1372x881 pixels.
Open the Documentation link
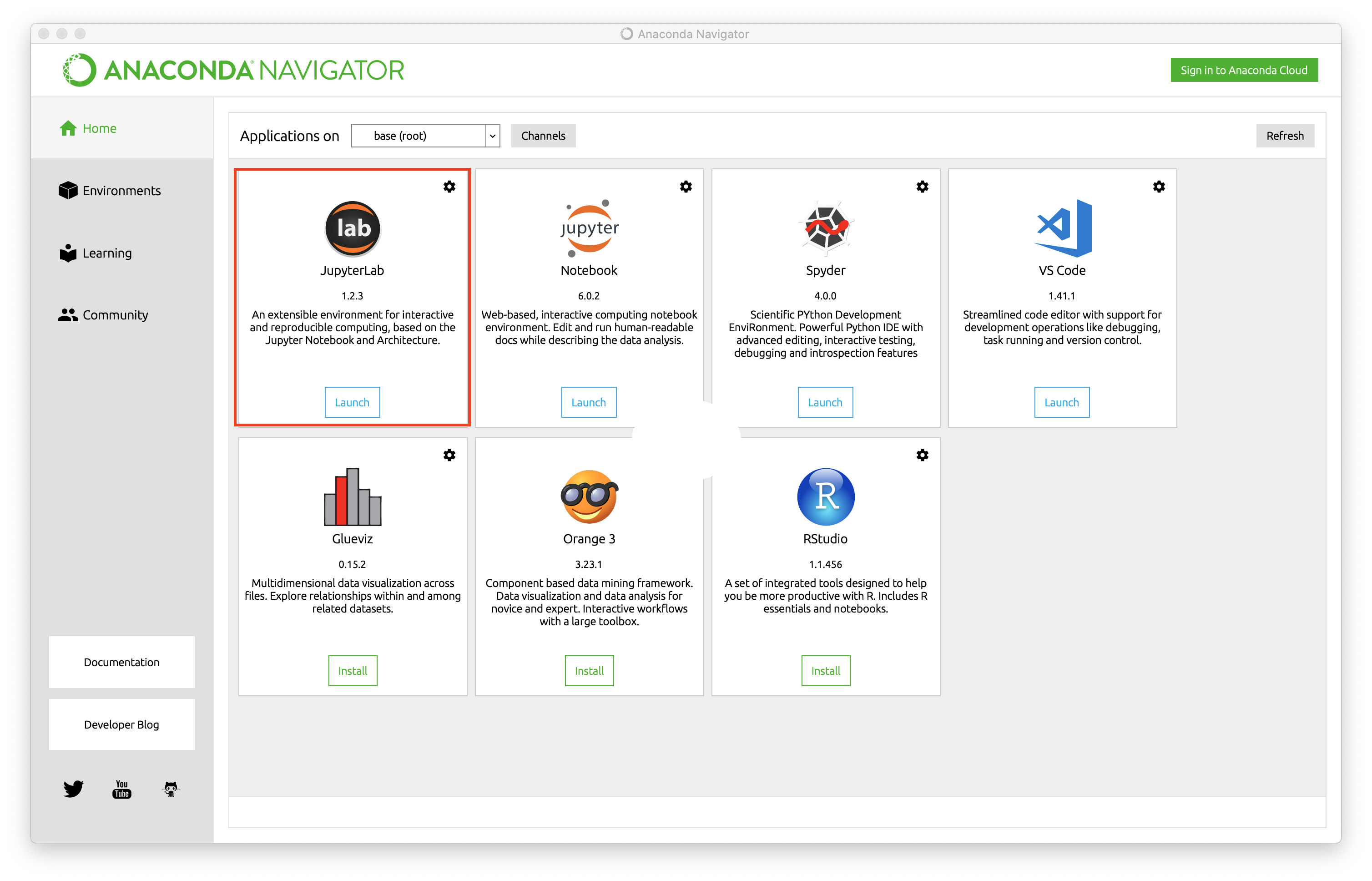point(122,662)
